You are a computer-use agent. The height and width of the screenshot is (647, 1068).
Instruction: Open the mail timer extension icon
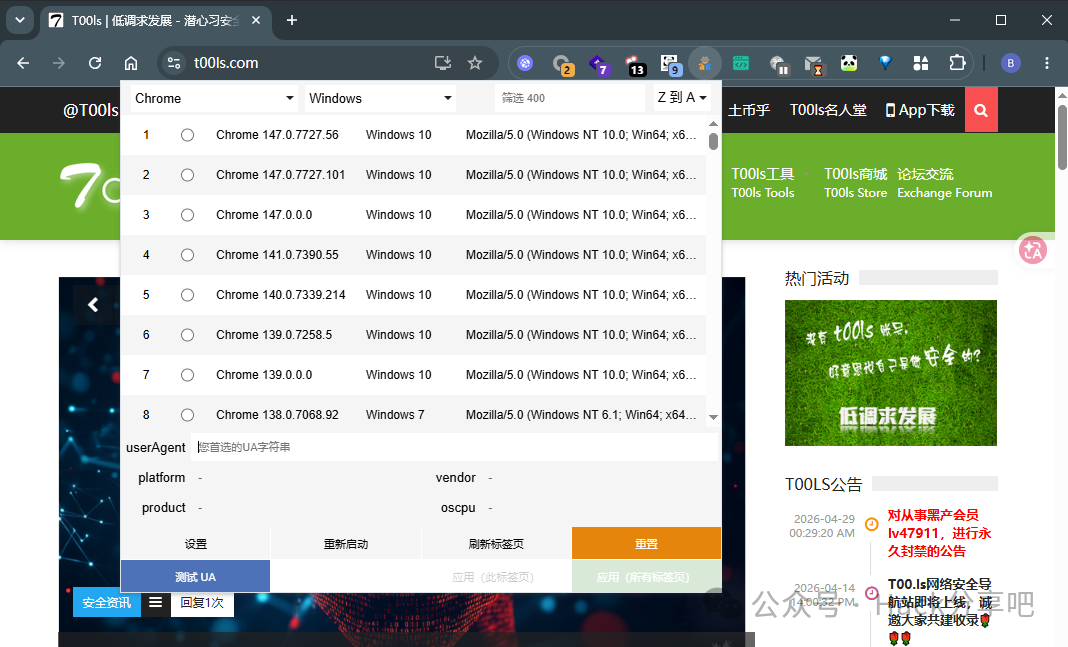click(814, 65)
